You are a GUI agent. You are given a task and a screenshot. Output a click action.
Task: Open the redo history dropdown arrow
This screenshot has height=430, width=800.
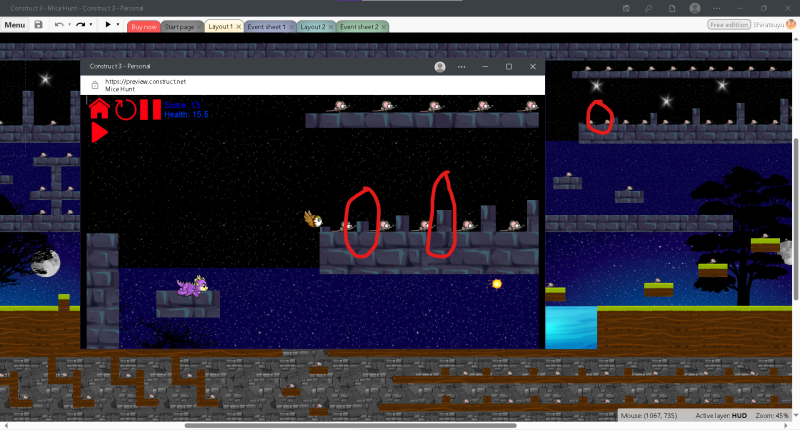(x=91, y=24)
